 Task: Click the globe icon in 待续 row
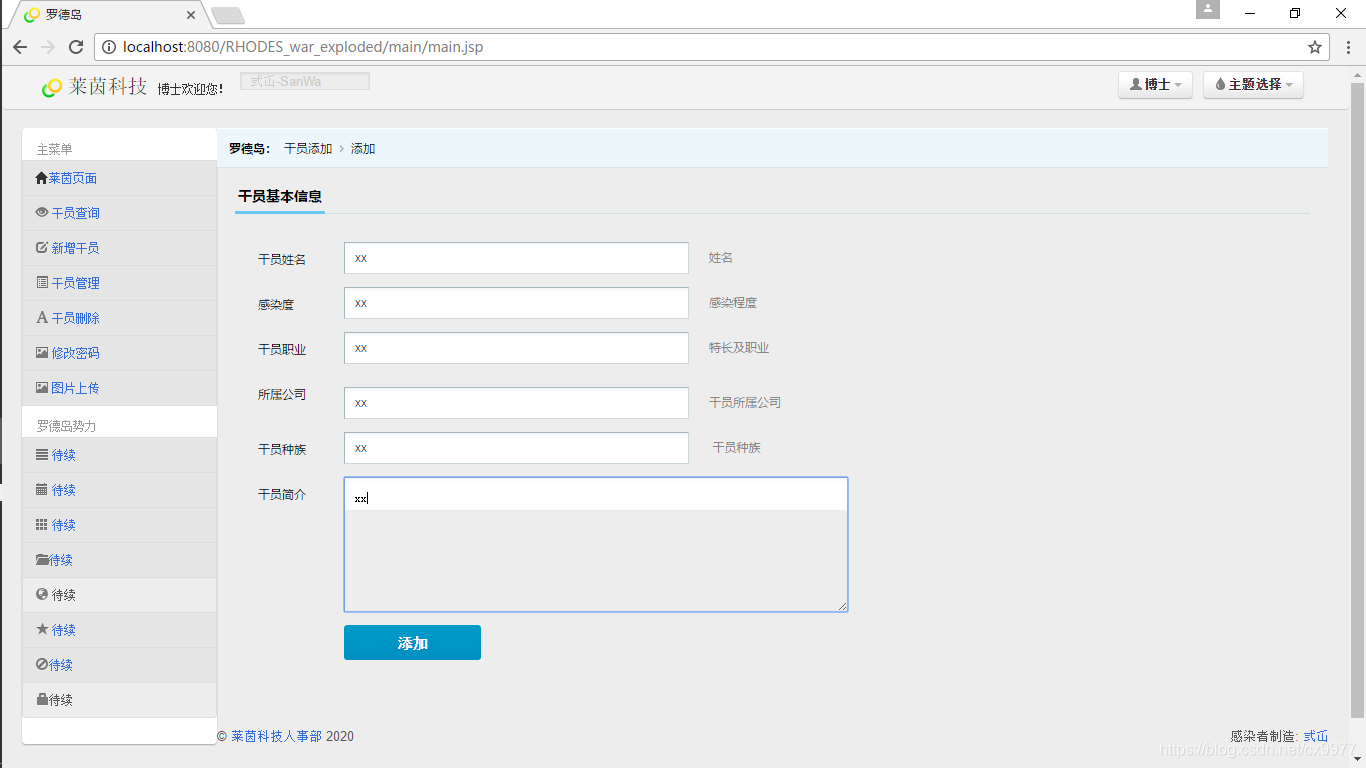[x=42, y=595]
